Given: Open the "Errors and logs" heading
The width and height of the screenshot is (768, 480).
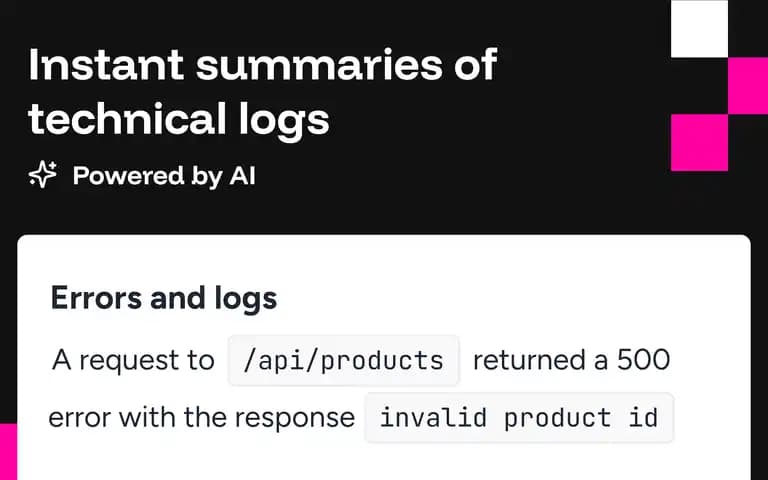Looking at the screenshot, I should point(164,298).
